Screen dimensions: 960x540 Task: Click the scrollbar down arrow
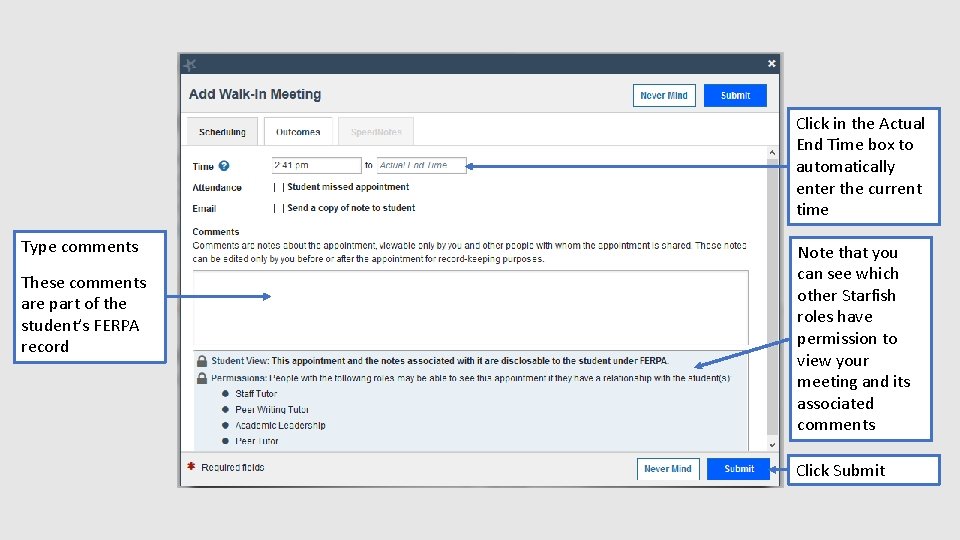[772, 445]
